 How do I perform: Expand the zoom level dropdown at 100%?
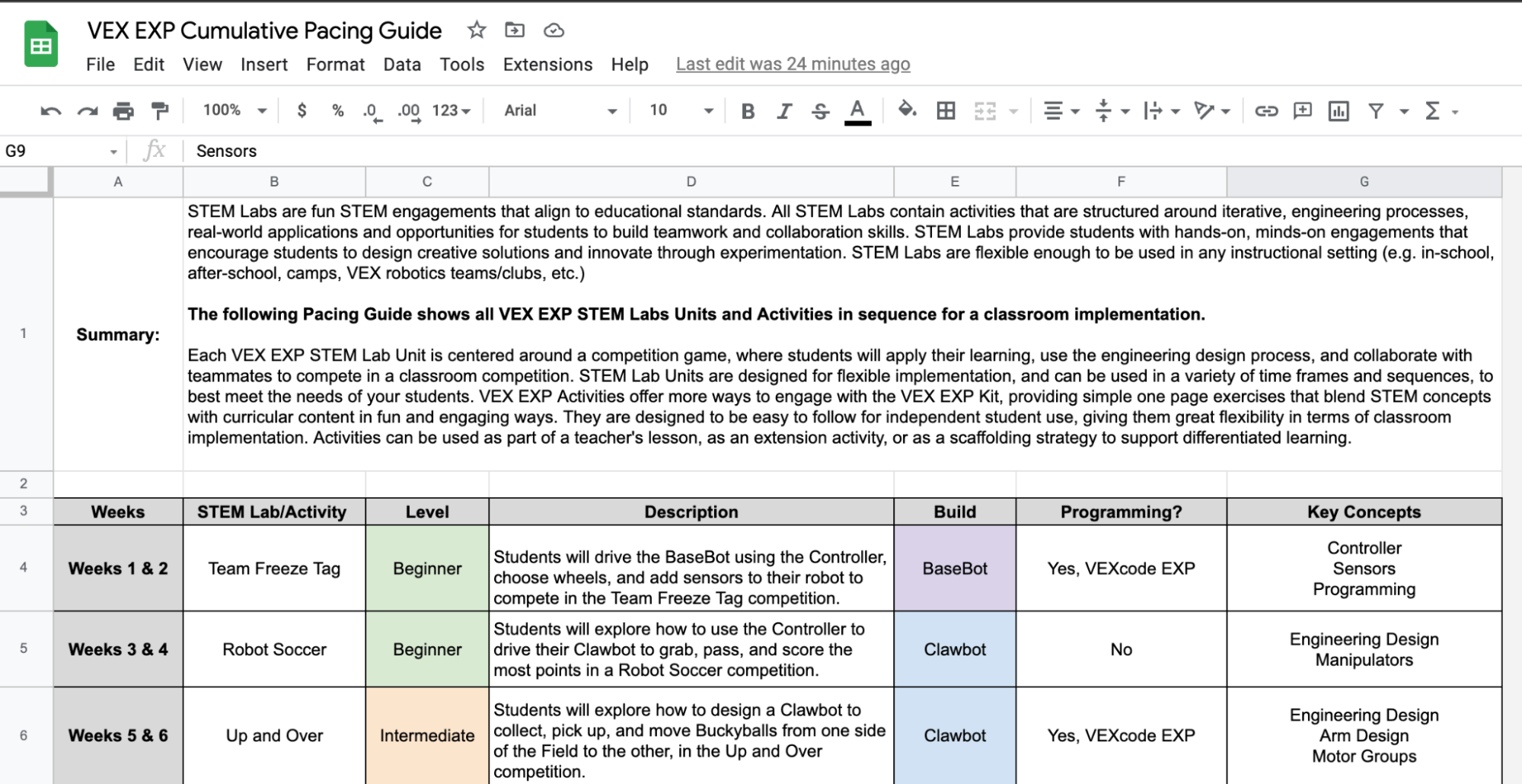pyautogui.click(x=232, y=110)
